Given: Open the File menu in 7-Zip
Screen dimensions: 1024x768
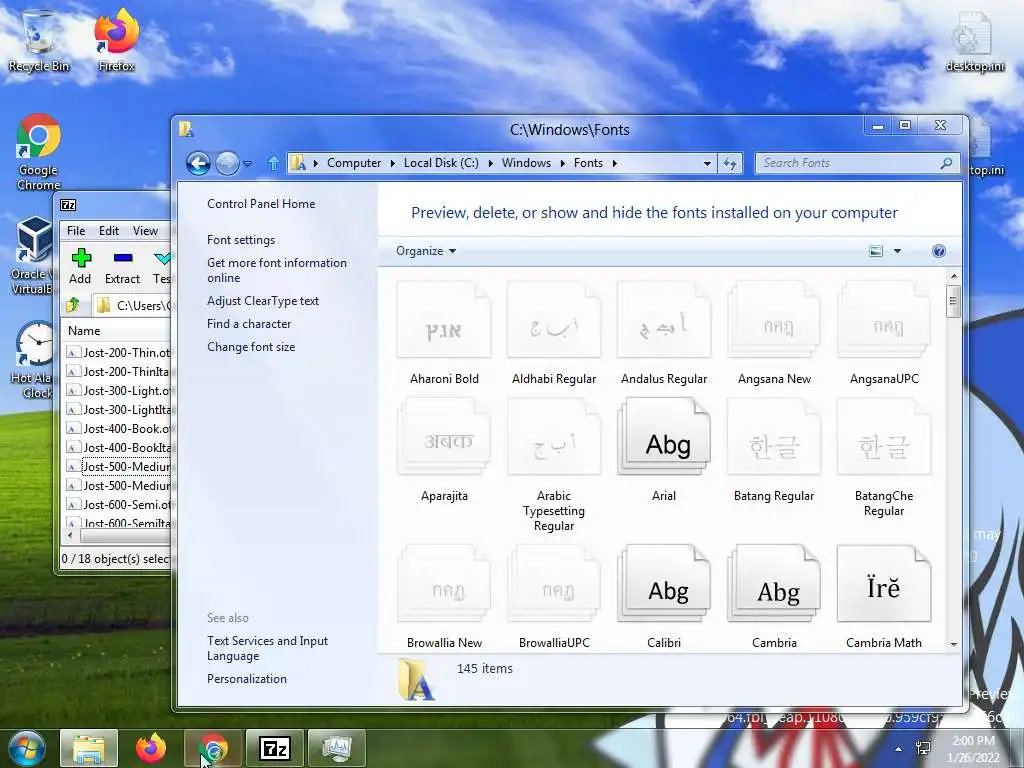Looking at the screenshot, I should click(76, 231).
